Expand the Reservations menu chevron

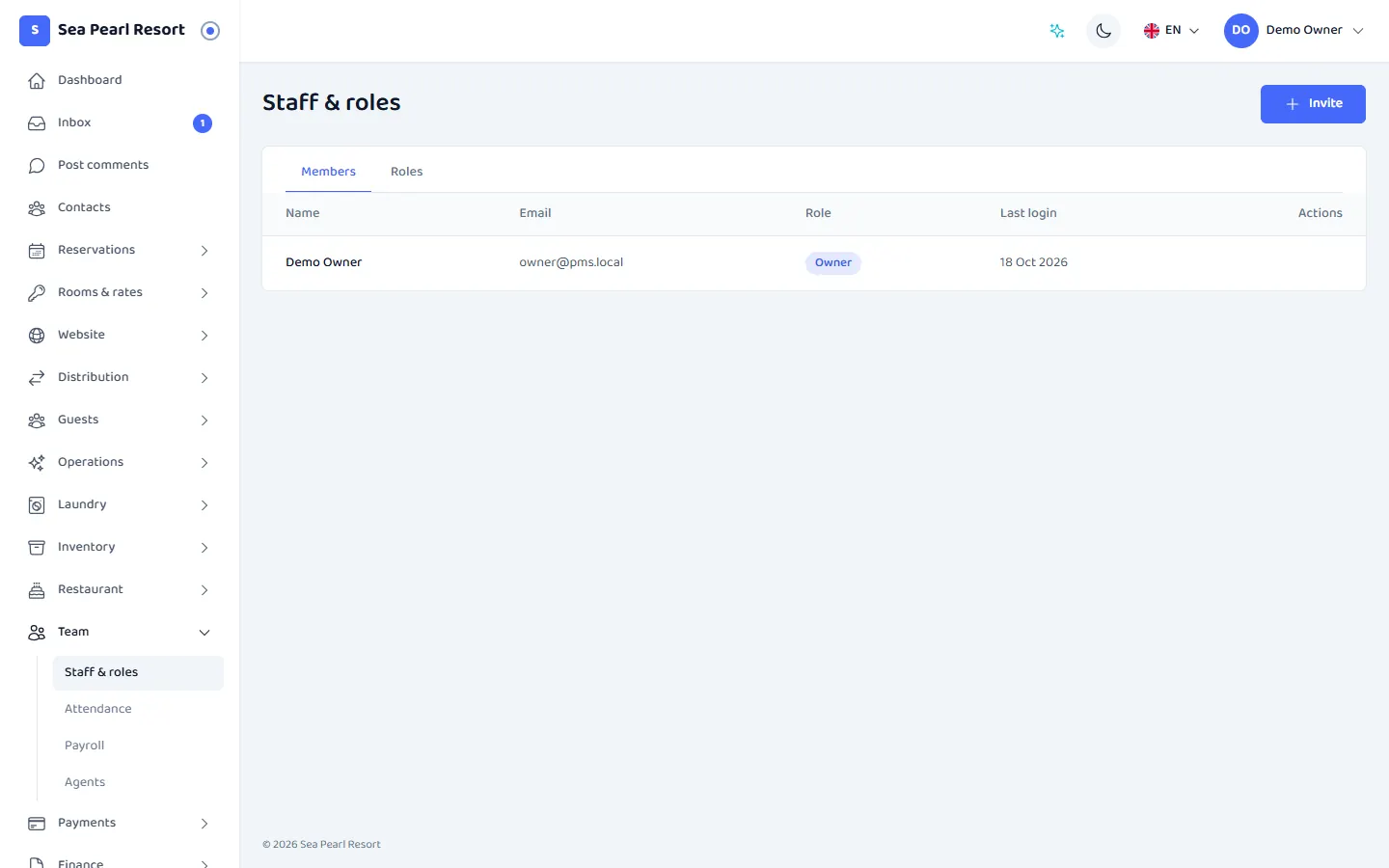(x=204, y=251)
